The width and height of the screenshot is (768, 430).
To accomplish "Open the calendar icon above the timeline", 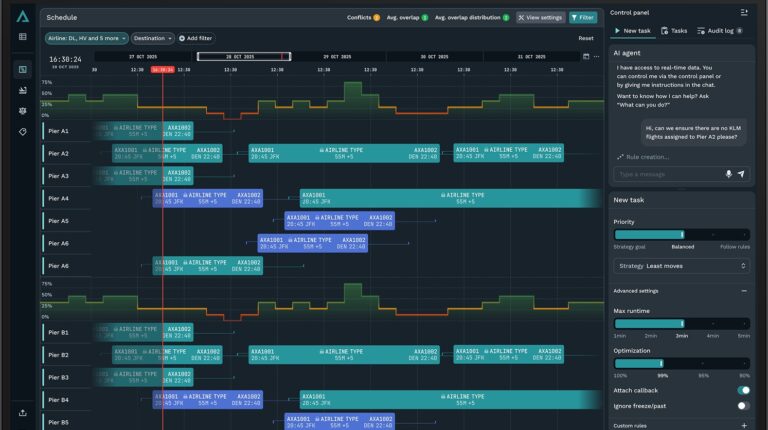I will tap(585, 57).
